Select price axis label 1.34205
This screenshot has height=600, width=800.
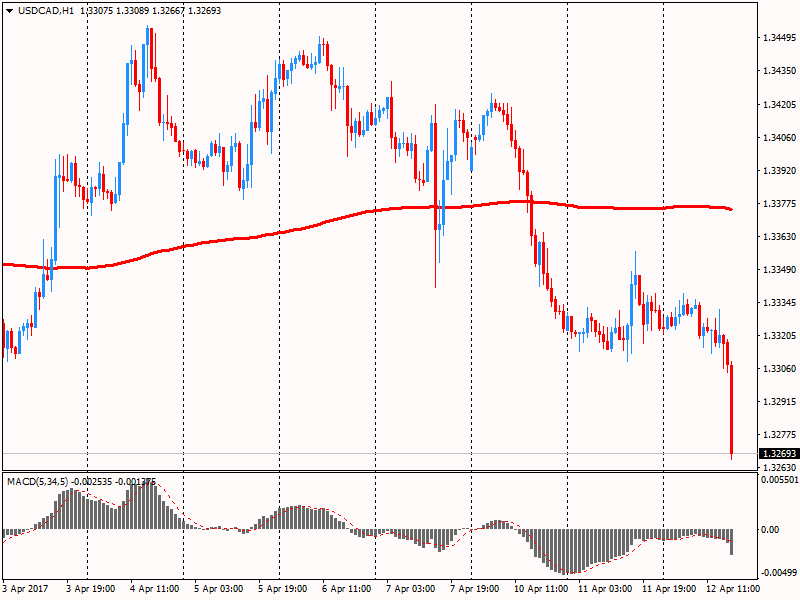[x=779, y=105]
